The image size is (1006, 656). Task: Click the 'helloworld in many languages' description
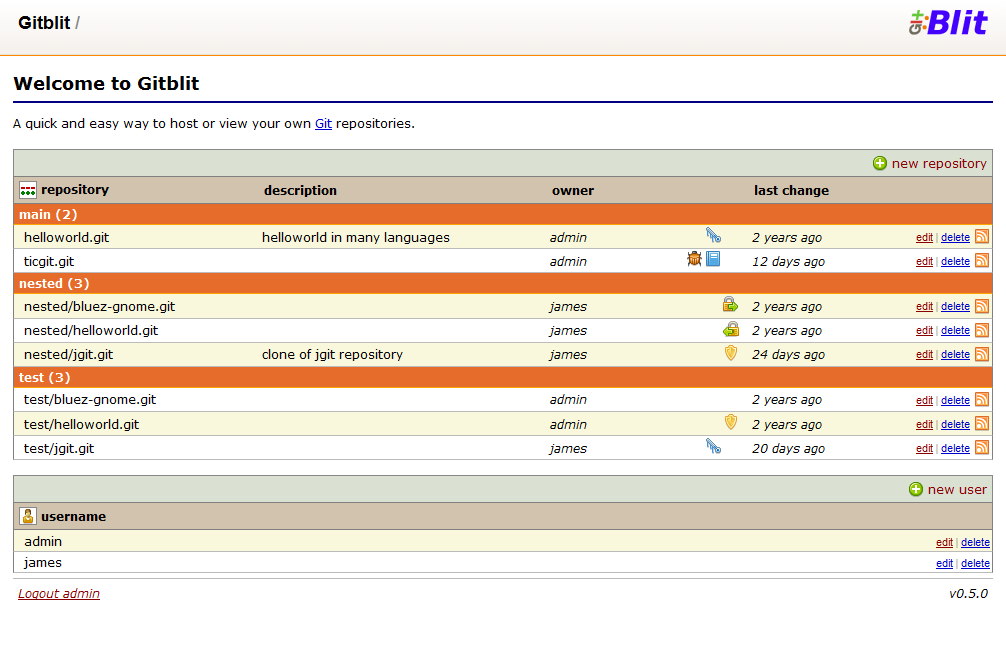pos(356,237)
